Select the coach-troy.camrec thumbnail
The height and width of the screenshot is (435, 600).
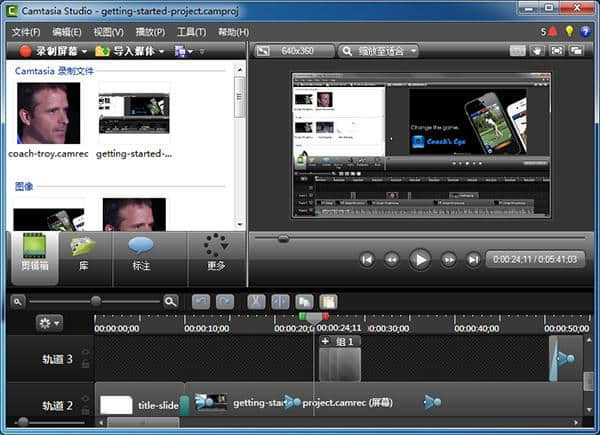(x=42, y=113)
